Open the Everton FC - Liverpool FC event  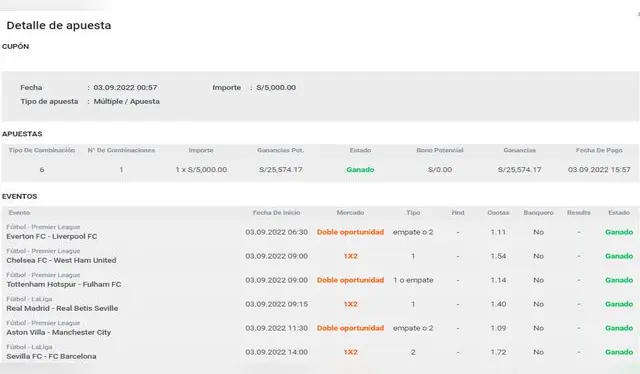[51, 236]
